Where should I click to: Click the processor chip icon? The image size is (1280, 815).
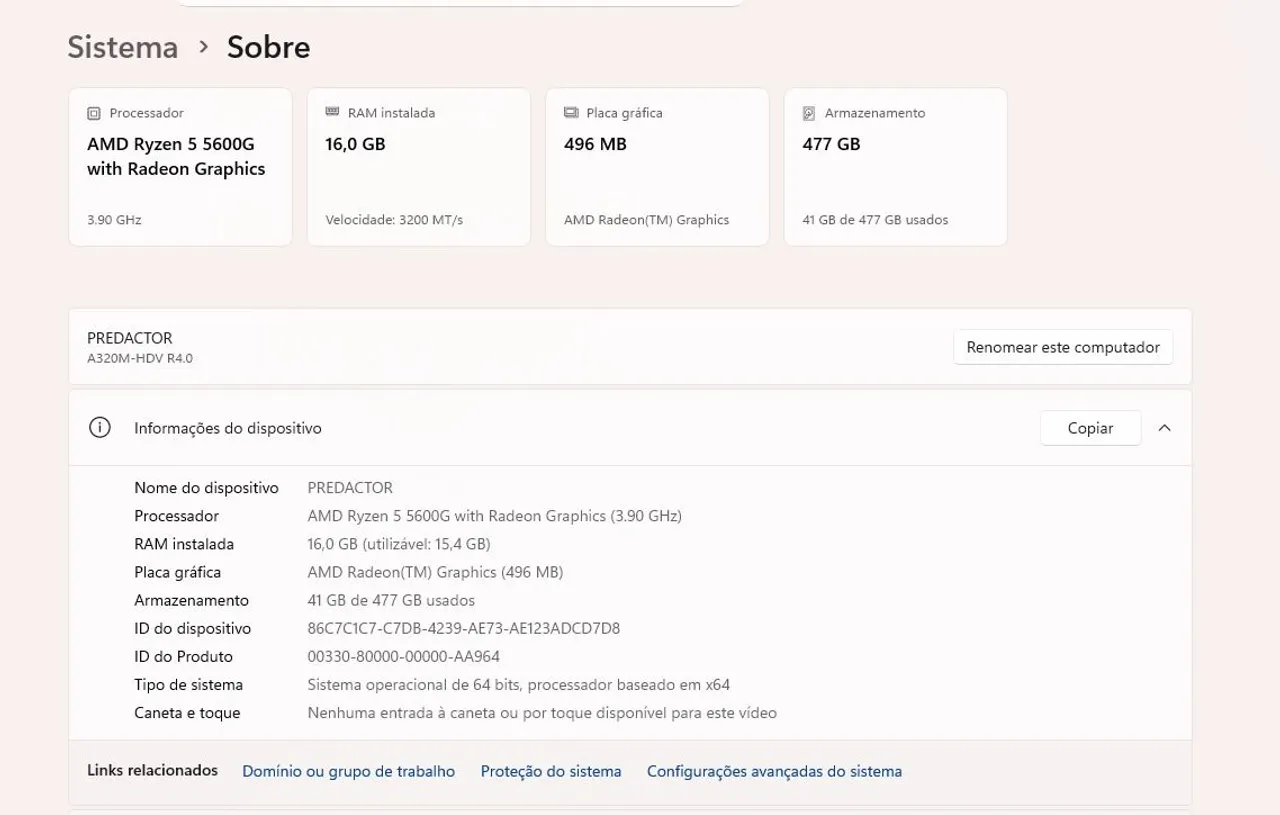click(x=94, y=113)
